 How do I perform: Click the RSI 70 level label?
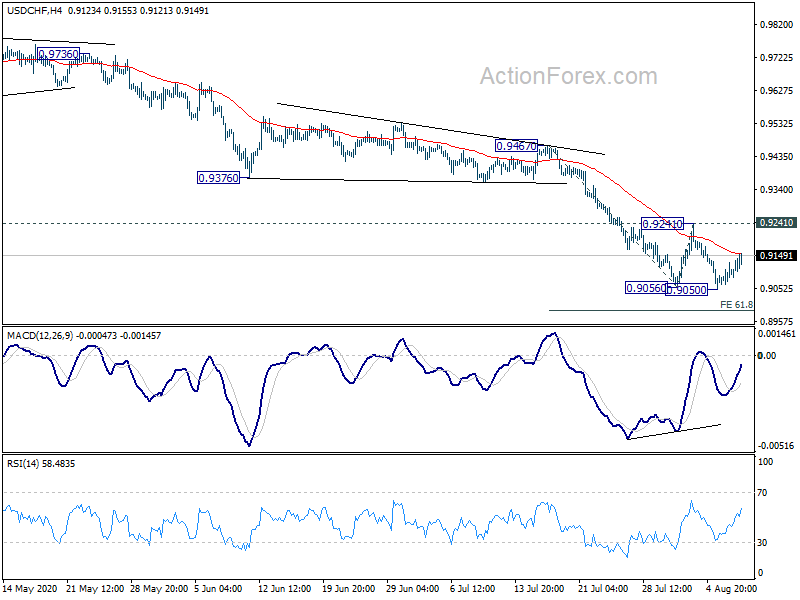pyautogui.click(x=762, y=493)
